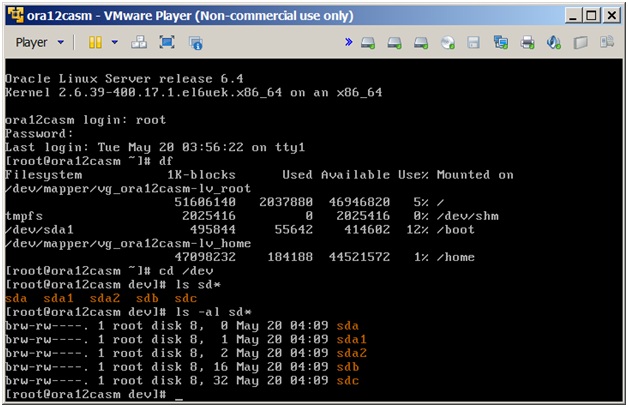
Task: Maximize the VMware Player window
Action: coord(591,16)
